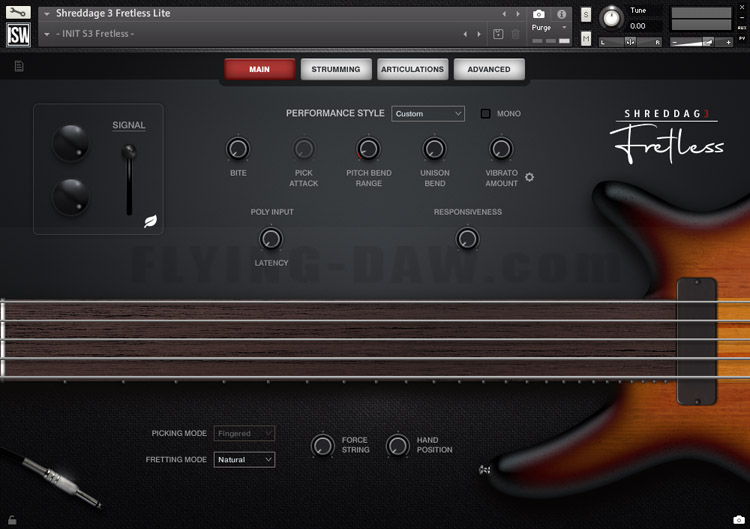The width and height of the screenshot is (750, 529).
Task: Click the HAND POSITION knob
Action: click(398, 445)
